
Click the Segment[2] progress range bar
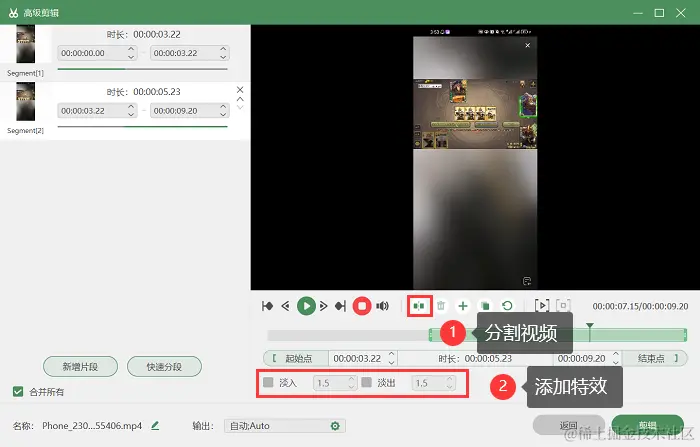click(x=142, y=127)
